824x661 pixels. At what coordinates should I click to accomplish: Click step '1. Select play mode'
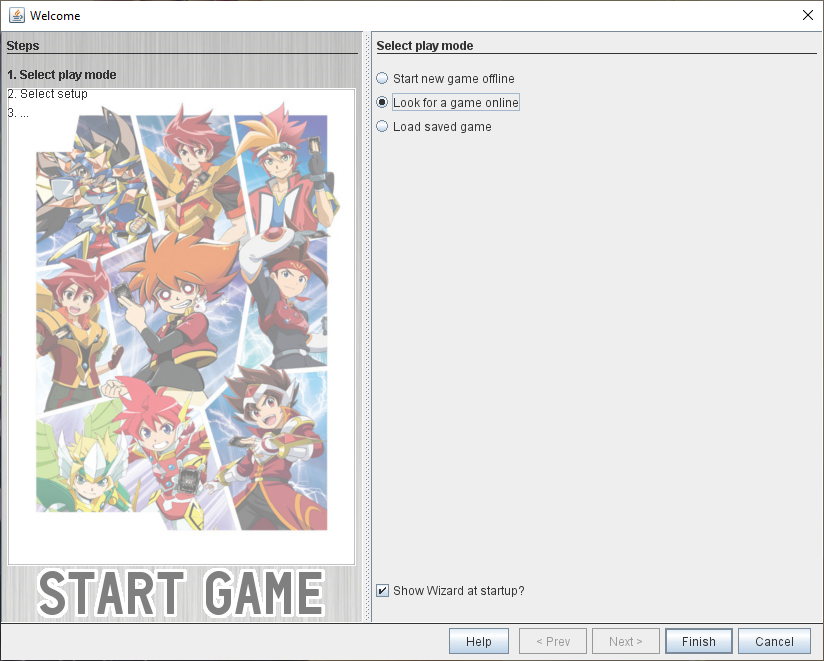pos(61,75)
